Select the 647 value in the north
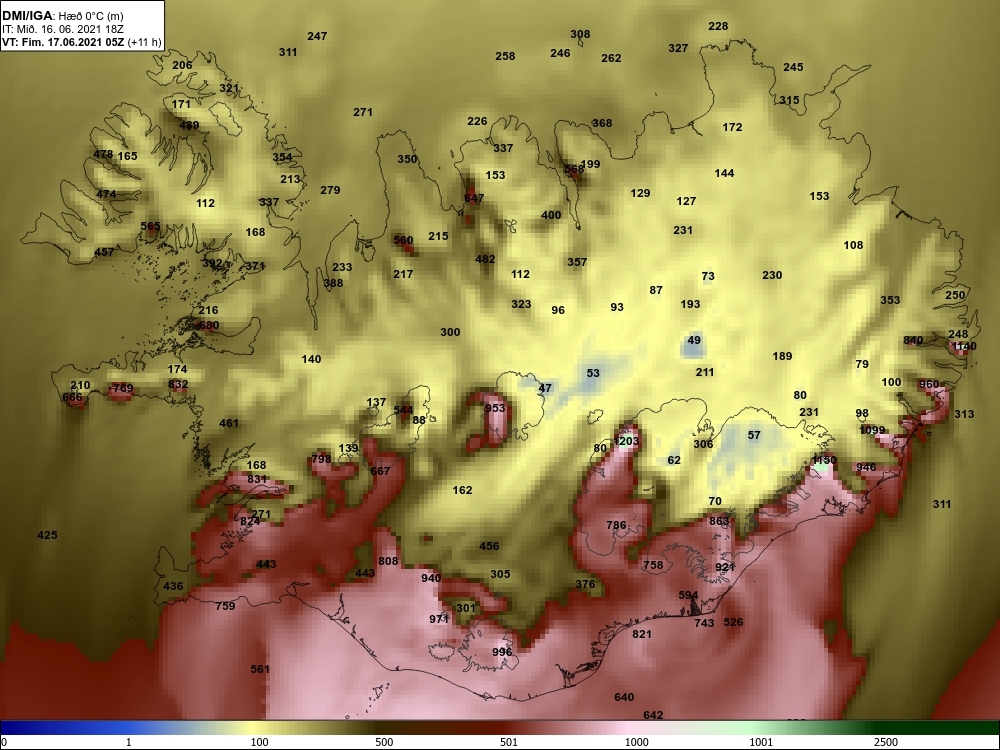Image resolution: width=1000 pixels, height=750 pixels. coord(474,198)
